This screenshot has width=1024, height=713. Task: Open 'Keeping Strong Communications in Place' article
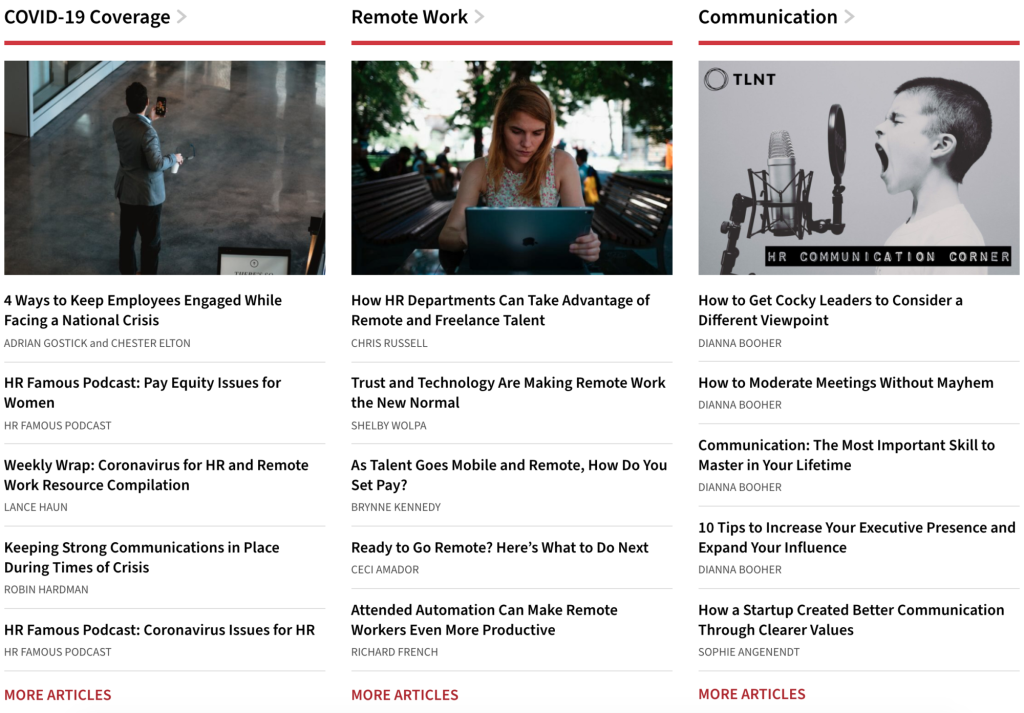pyautogui.click(x=142, y=557)
